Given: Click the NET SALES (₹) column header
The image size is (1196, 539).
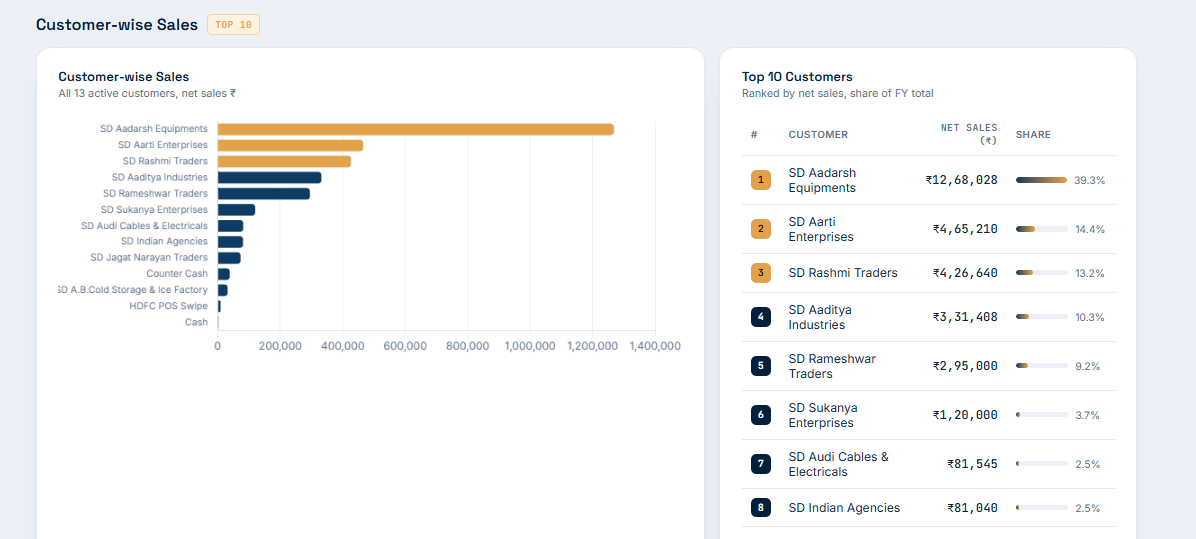Looking at the screenshot, I should (x=969, y=134).
